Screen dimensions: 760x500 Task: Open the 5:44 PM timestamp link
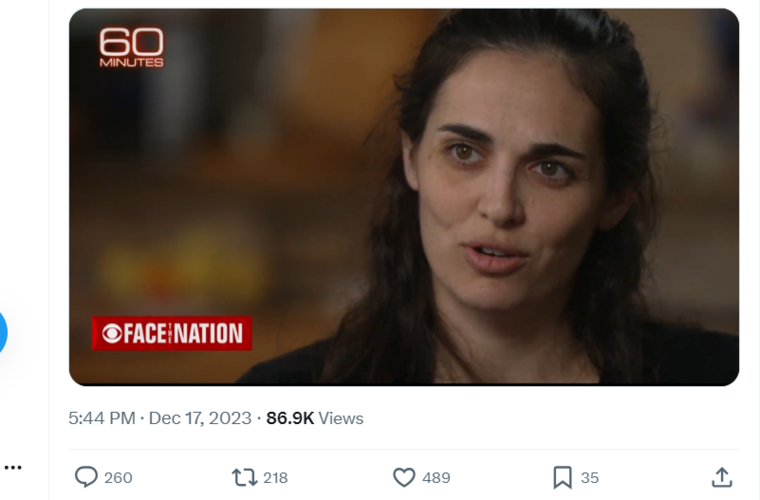tap(102, 418)
